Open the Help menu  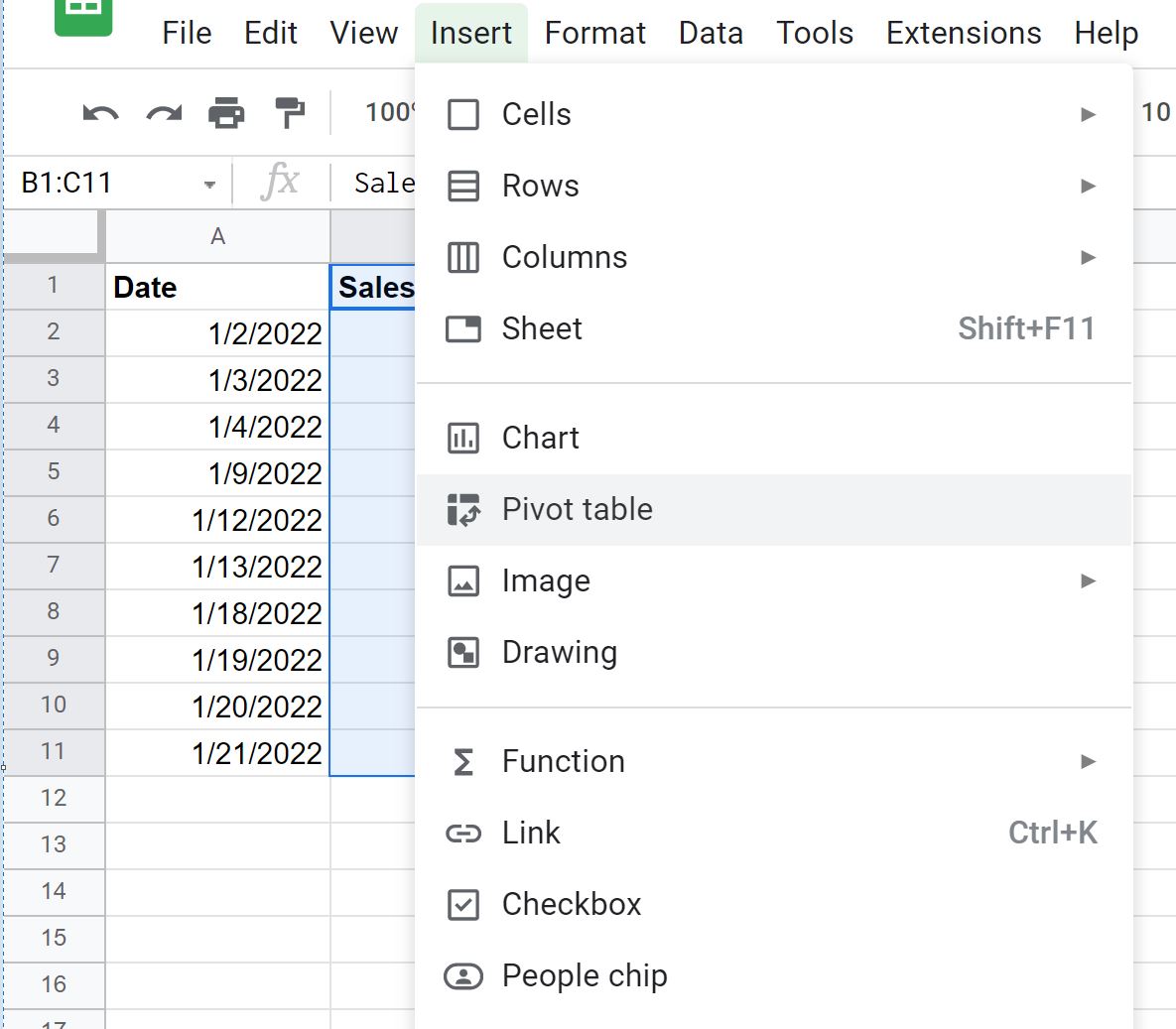(x=1107, y=33)
